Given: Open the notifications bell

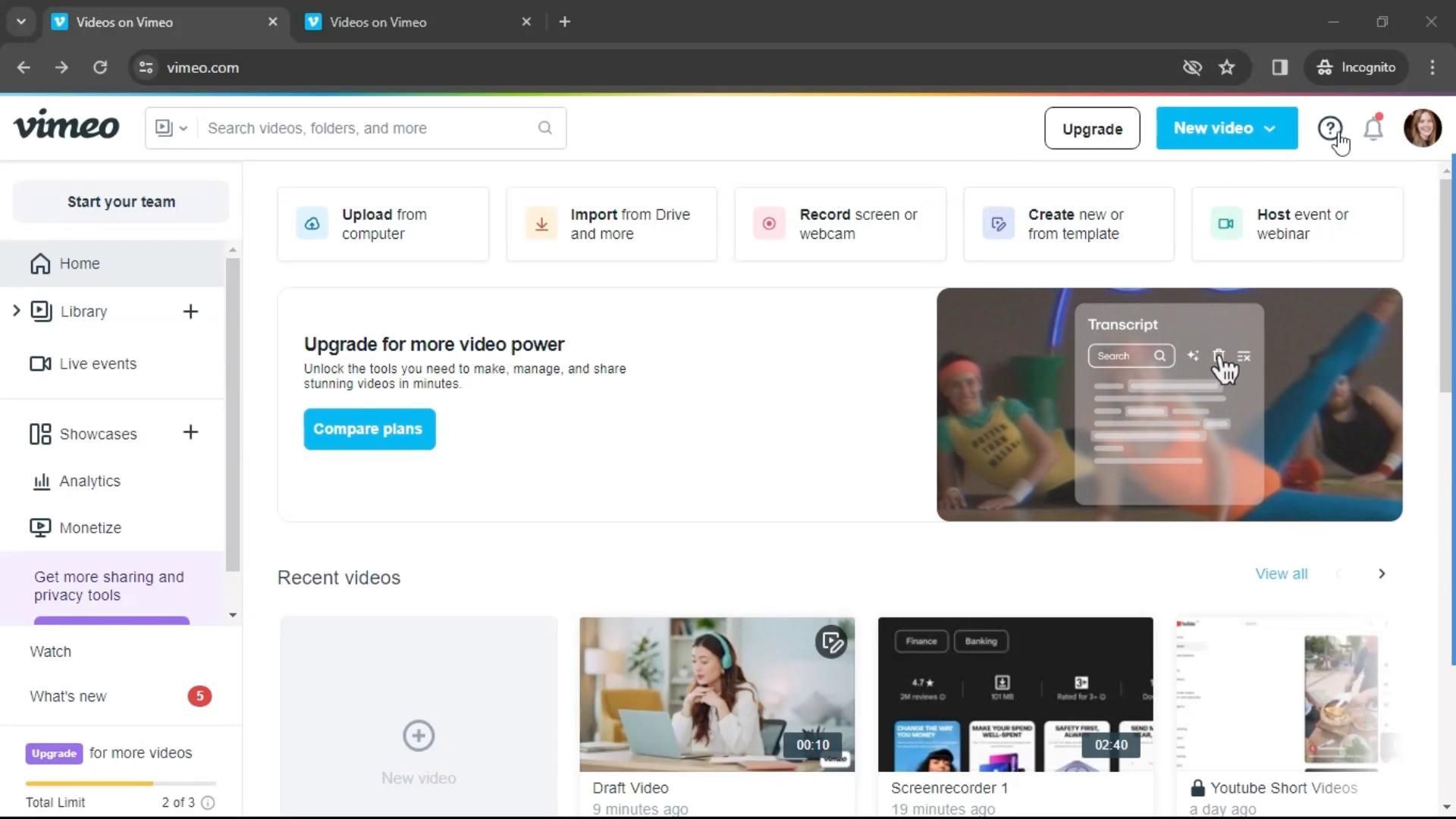Looking at the screenshot, I should click(x=1373, y=128).
